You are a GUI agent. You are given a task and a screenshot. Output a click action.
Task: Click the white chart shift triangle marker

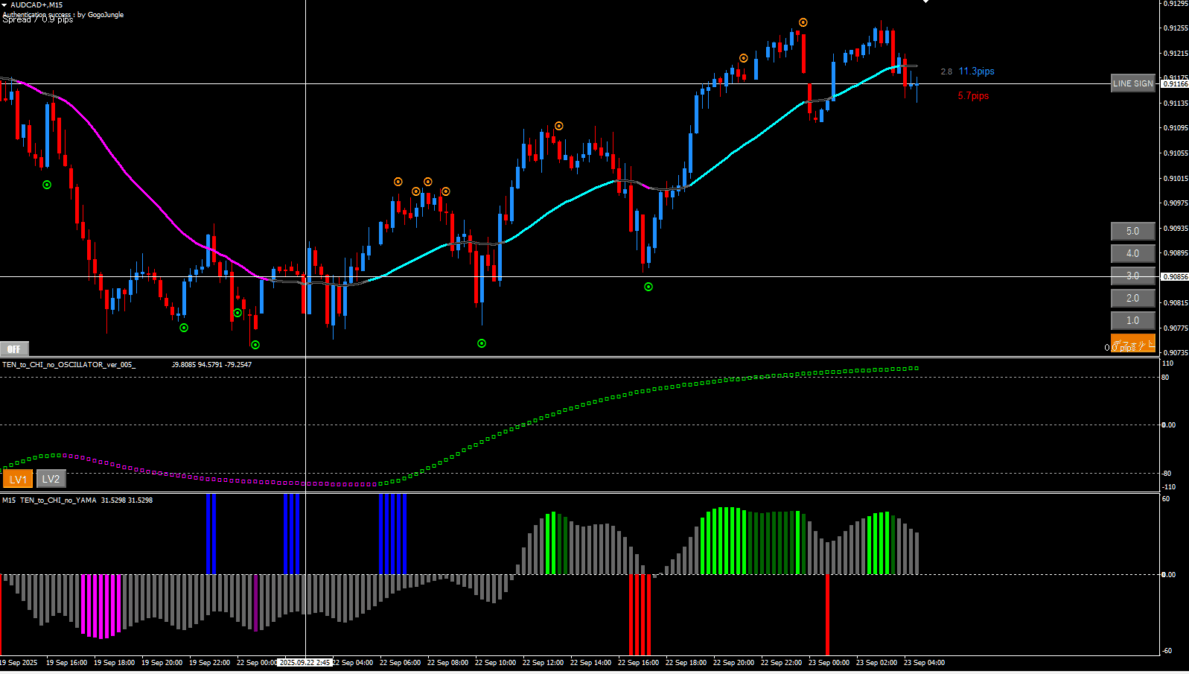pos(925,3)
